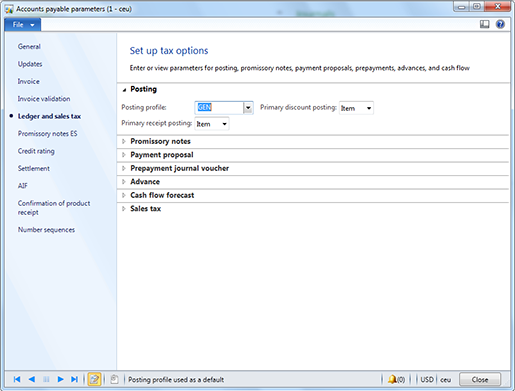515x391 pixels.
Task: Open the Posting profile dropdown arrow
Action: [248, 108]
